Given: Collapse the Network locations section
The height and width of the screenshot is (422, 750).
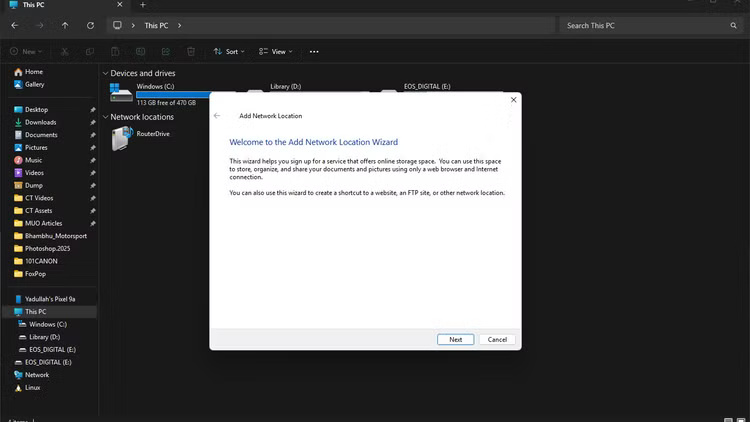Looking at the screenshot, I should click(x=104, y=117).
